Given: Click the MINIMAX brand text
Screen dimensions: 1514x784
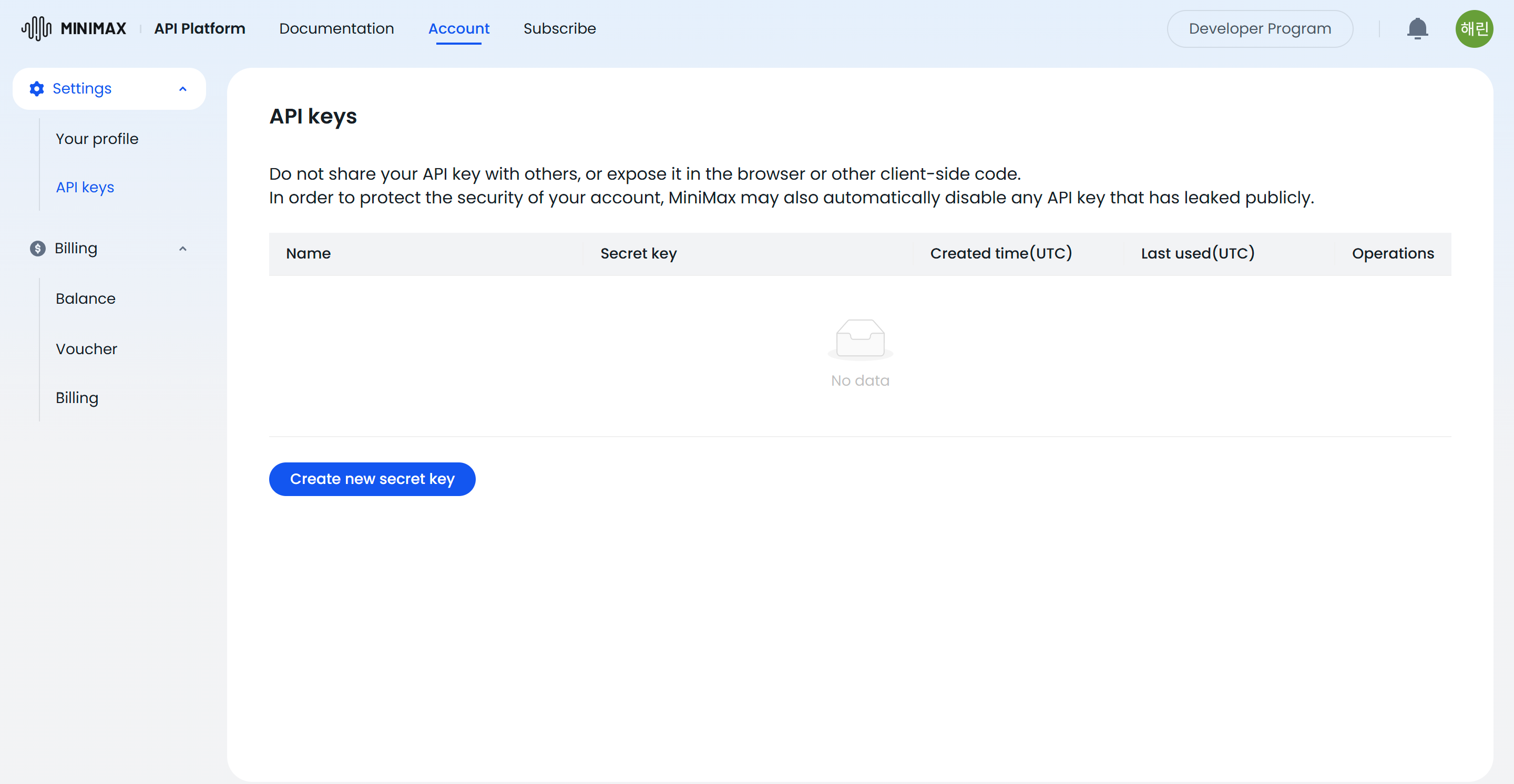Looking at the screenshot, I should point(94,28).
